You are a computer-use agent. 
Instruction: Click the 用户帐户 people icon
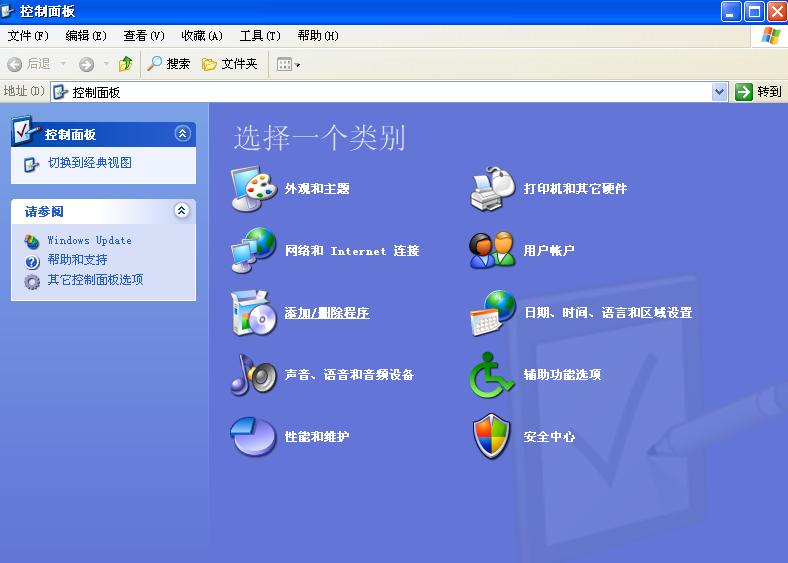coord(492,250)
